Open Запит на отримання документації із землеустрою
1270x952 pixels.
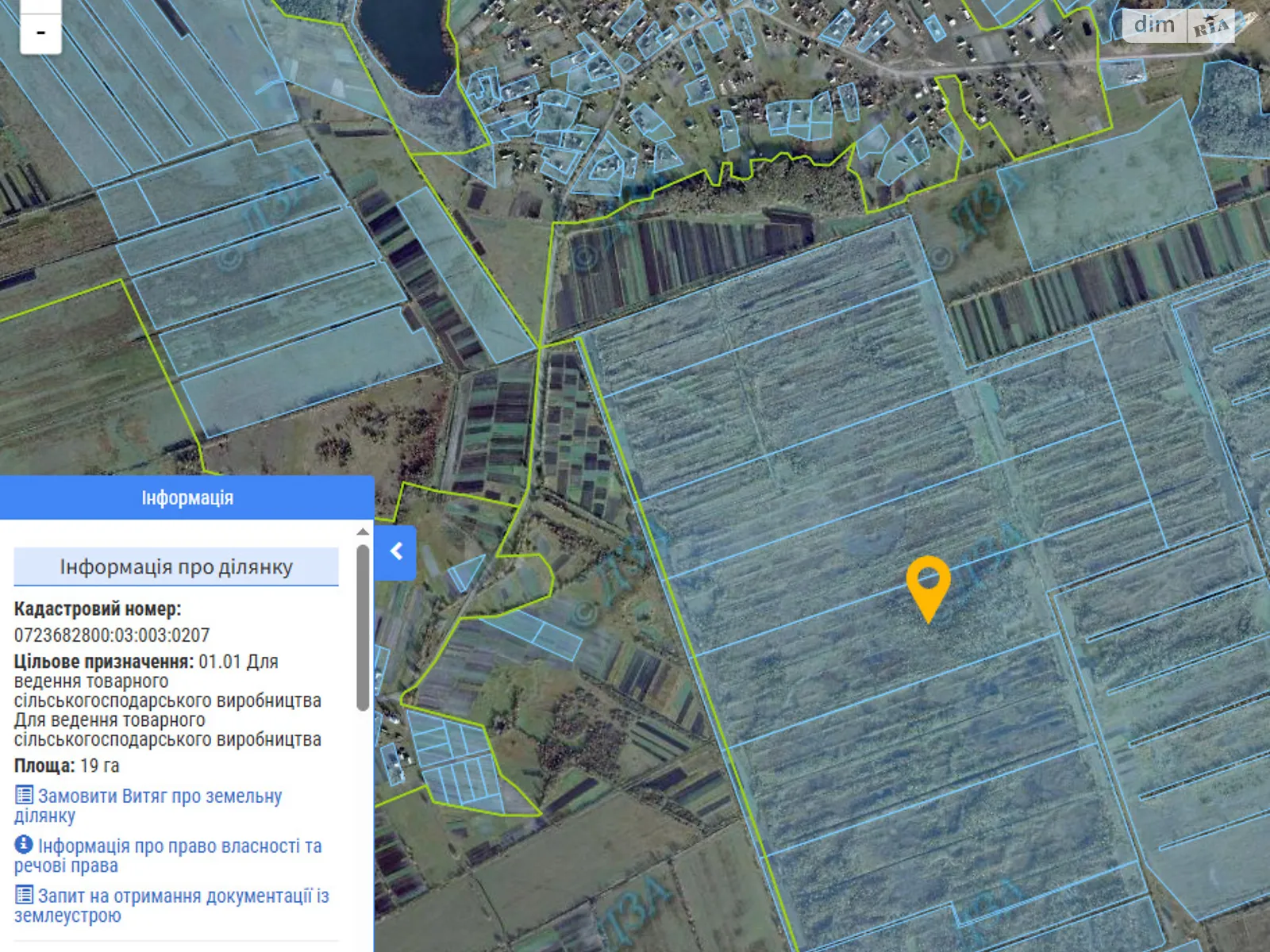click(183, 896)
